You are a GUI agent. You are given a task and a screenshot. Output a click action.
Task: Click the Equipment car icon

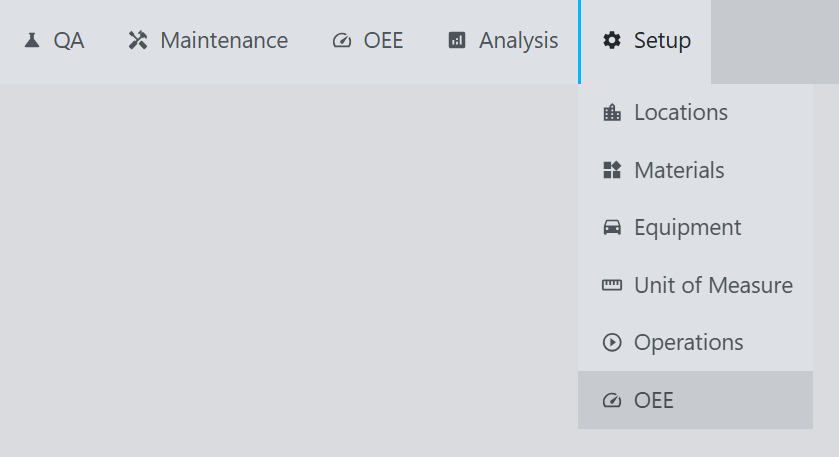click(612, 227)
